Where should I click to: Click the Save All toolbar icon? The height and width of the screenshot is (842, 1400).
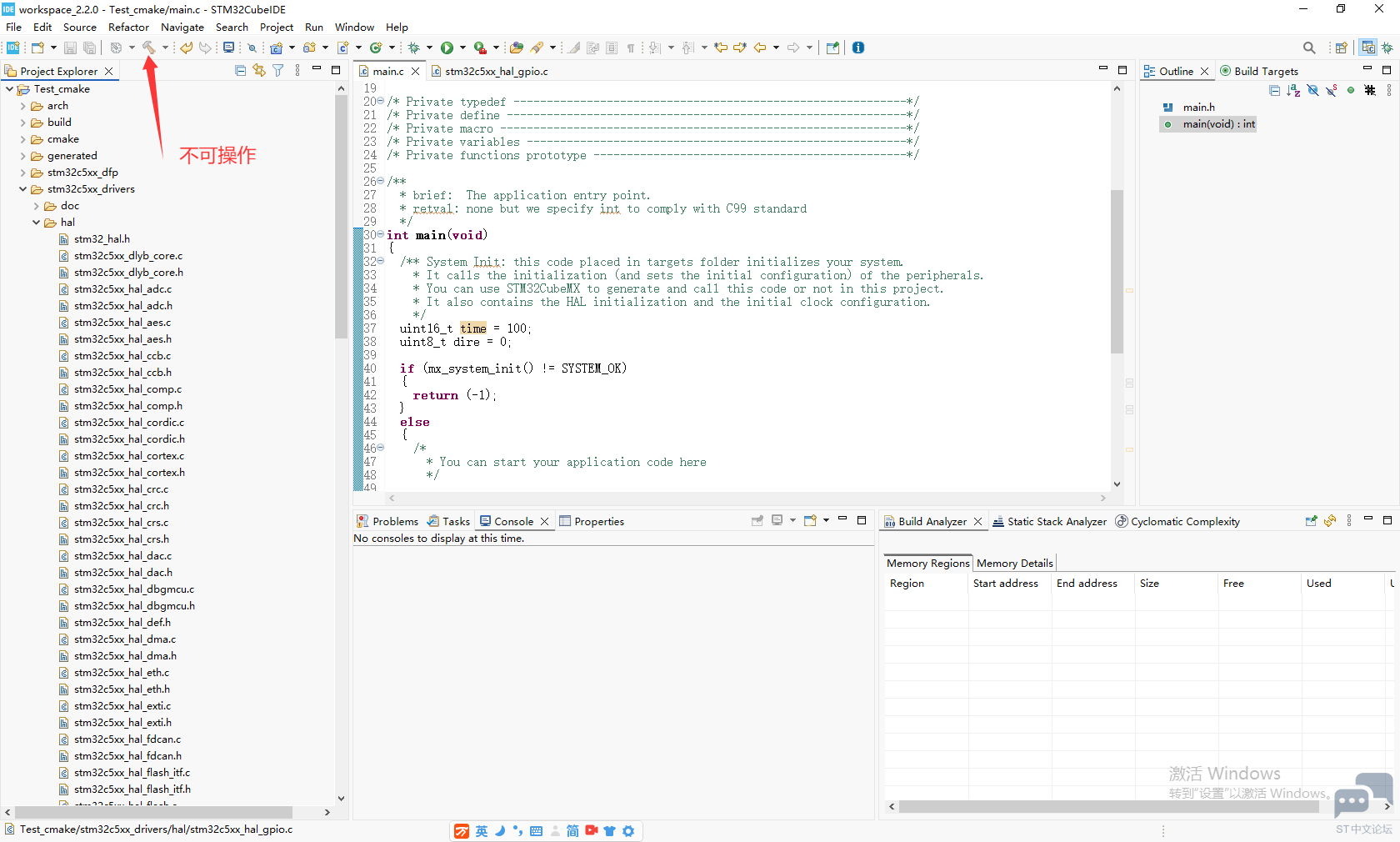coord(89,48)
